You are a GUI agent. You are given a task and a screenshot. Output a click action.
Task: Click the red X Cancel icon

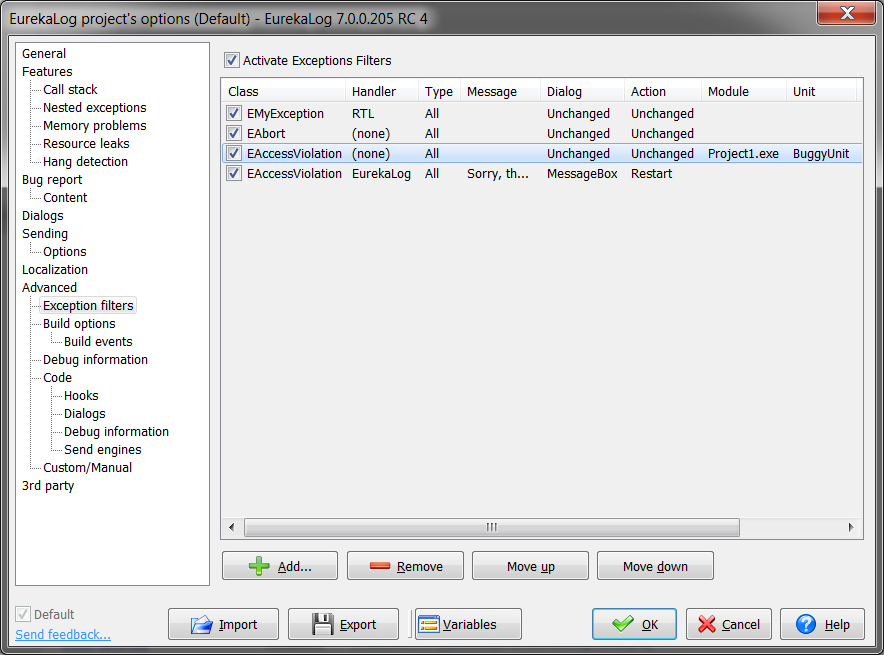tap(708, 624)
